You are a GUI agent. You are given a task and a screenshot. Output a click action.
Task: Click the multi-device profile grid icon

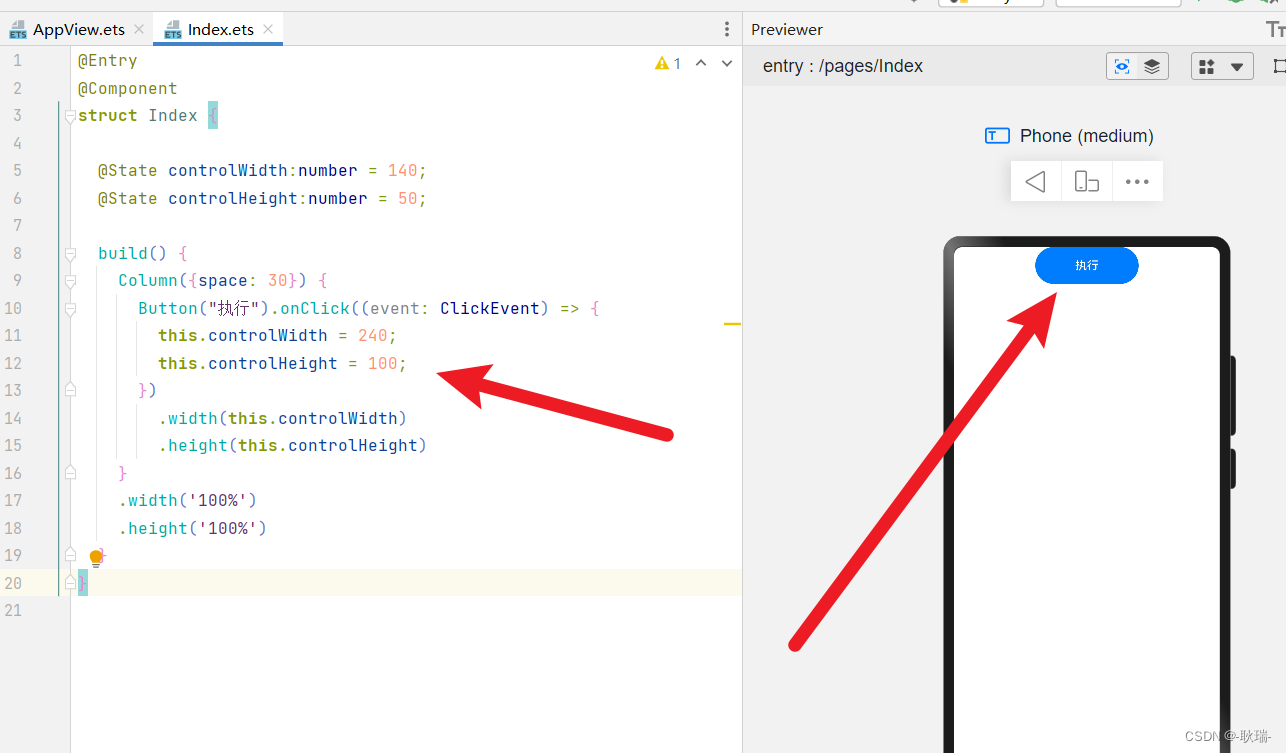tap(1207, 67)
